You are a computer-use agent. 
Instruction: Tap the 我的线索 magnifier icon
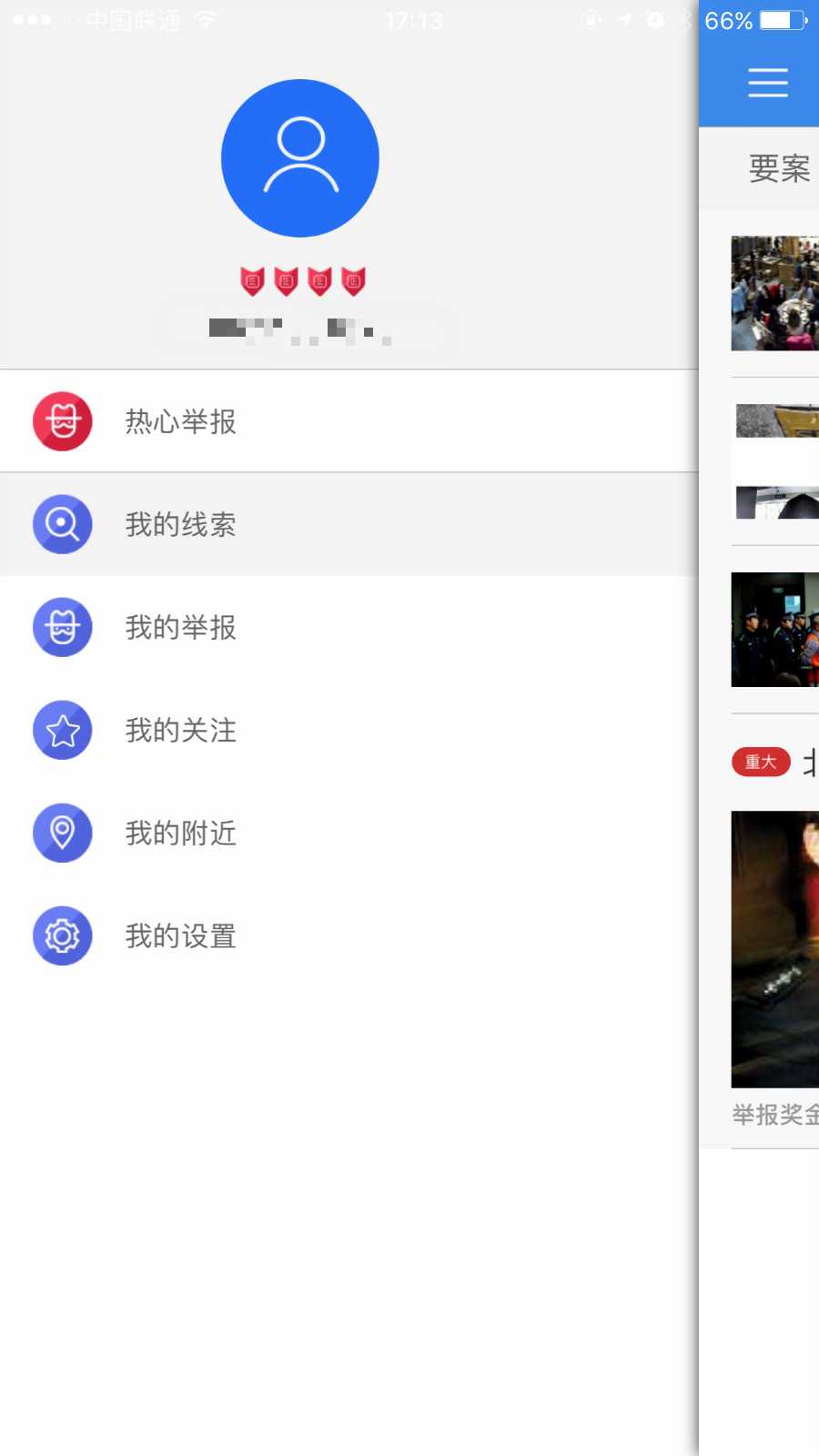63,524
